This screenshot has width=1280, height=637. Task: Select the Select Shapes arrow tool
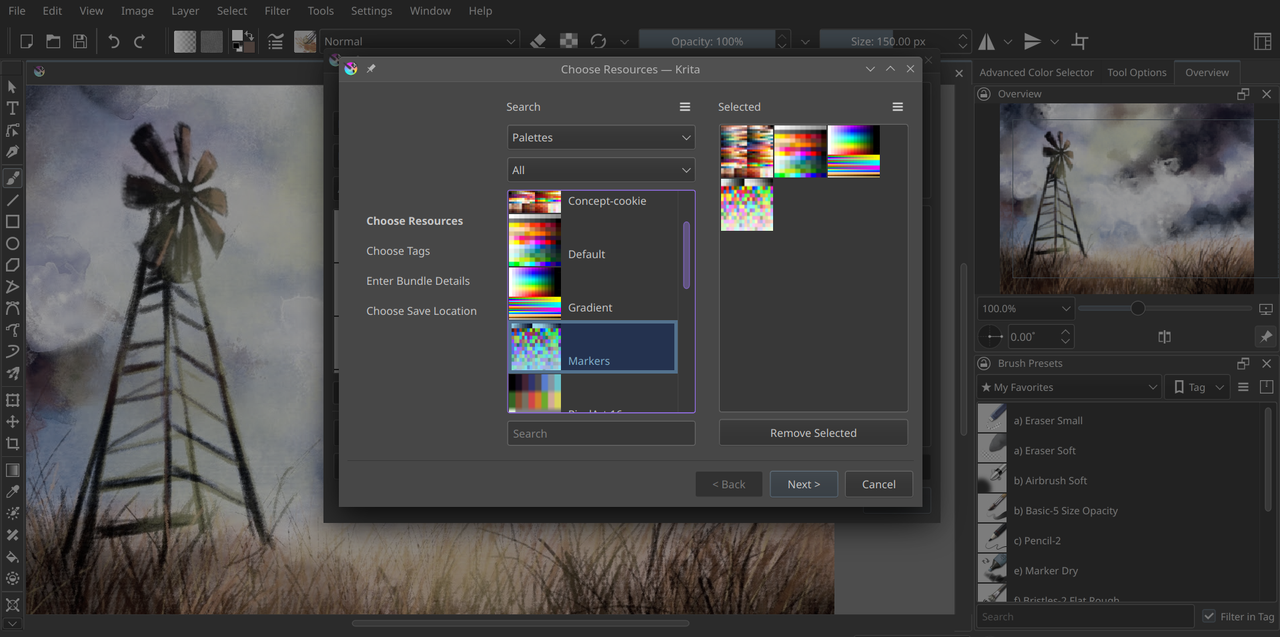[x=12, y=87]
